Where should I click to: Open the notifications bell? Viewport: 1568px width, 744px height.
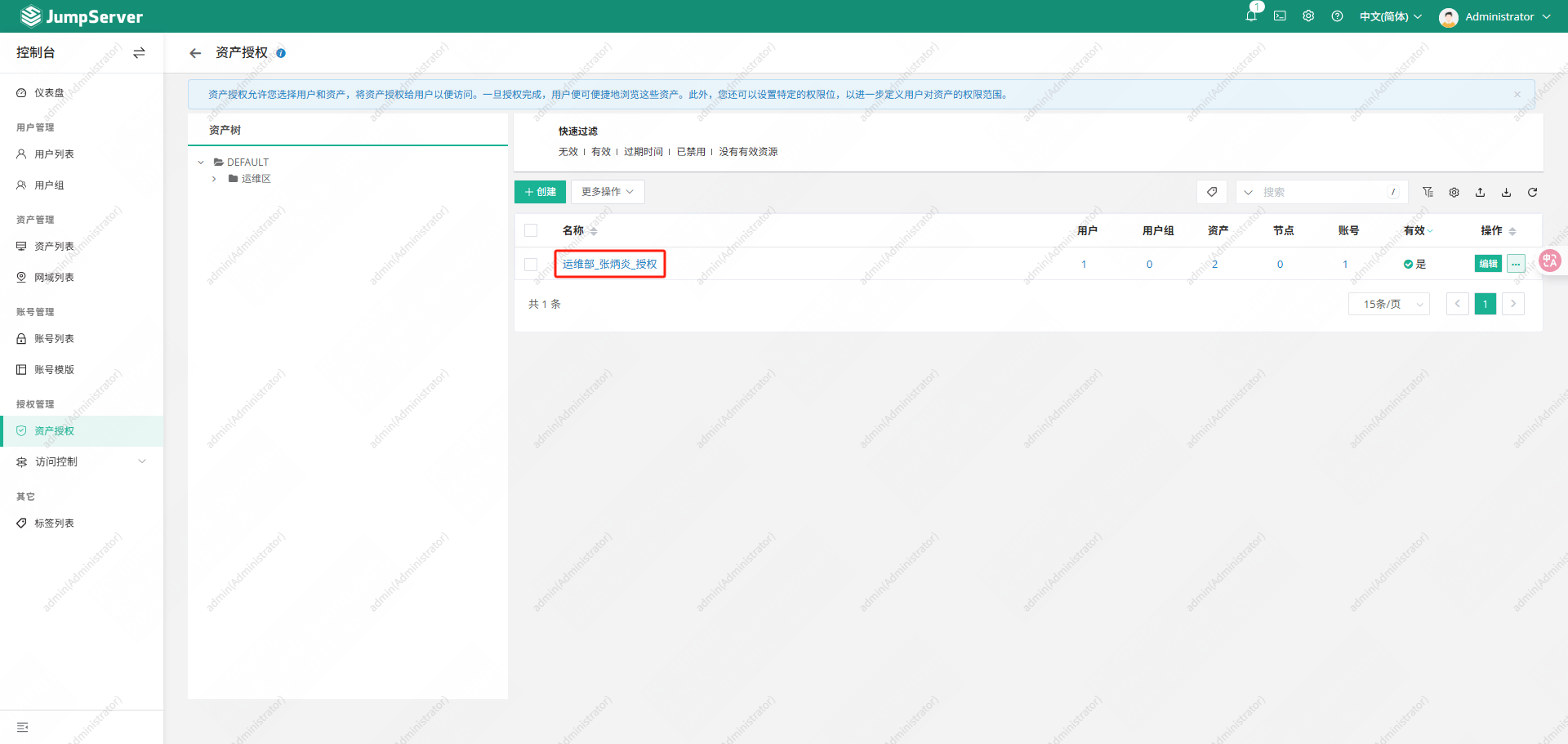(1251, 16)
